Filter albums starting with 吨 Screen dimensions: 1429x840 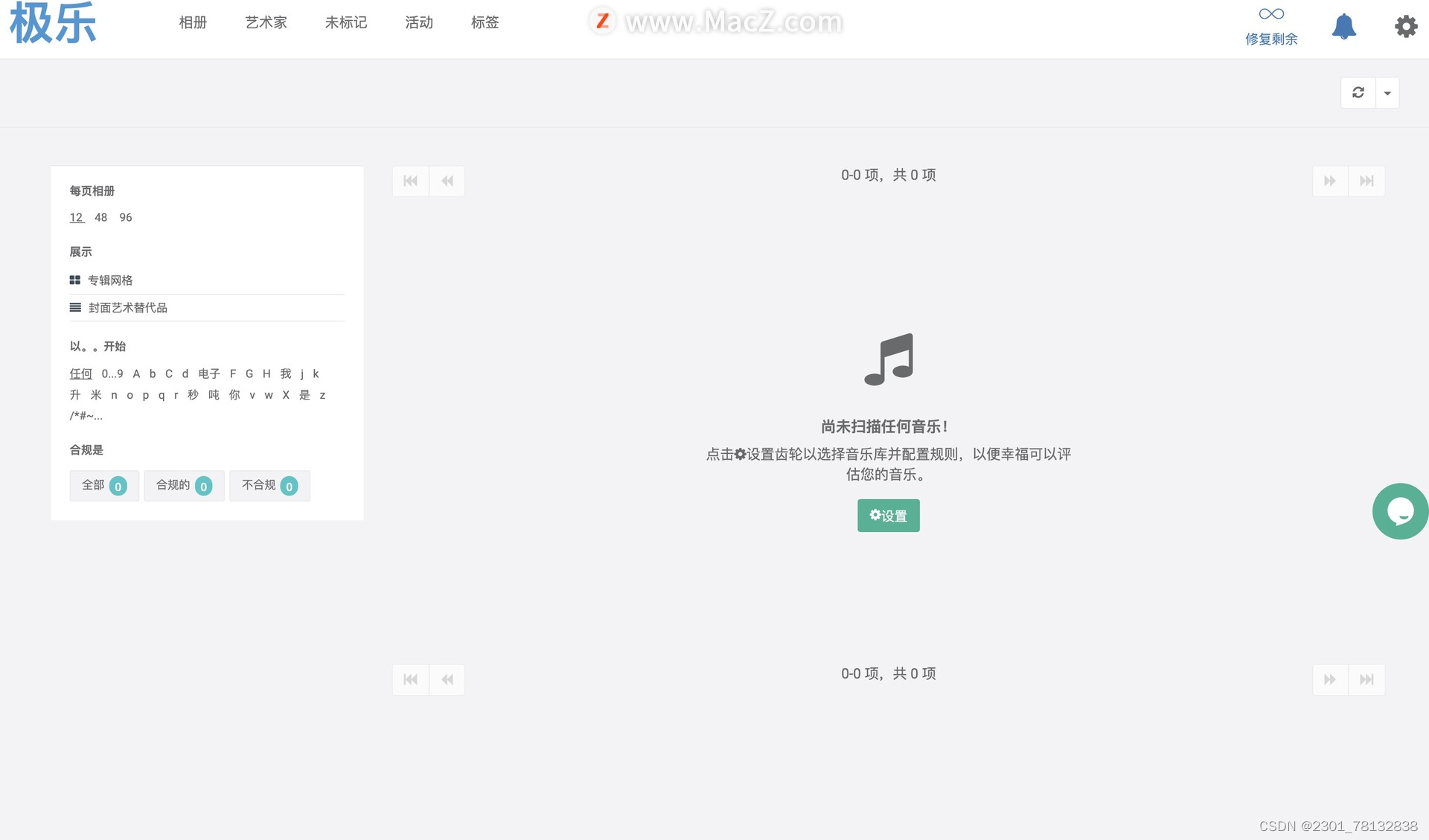click(x=214, y=394)
